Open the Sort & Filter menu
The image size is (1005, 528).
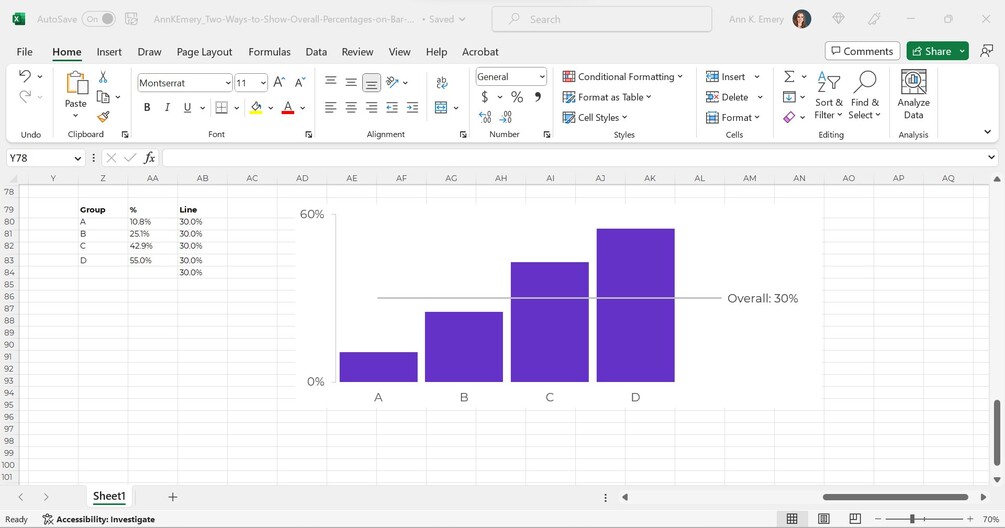(x=829, y=95)
